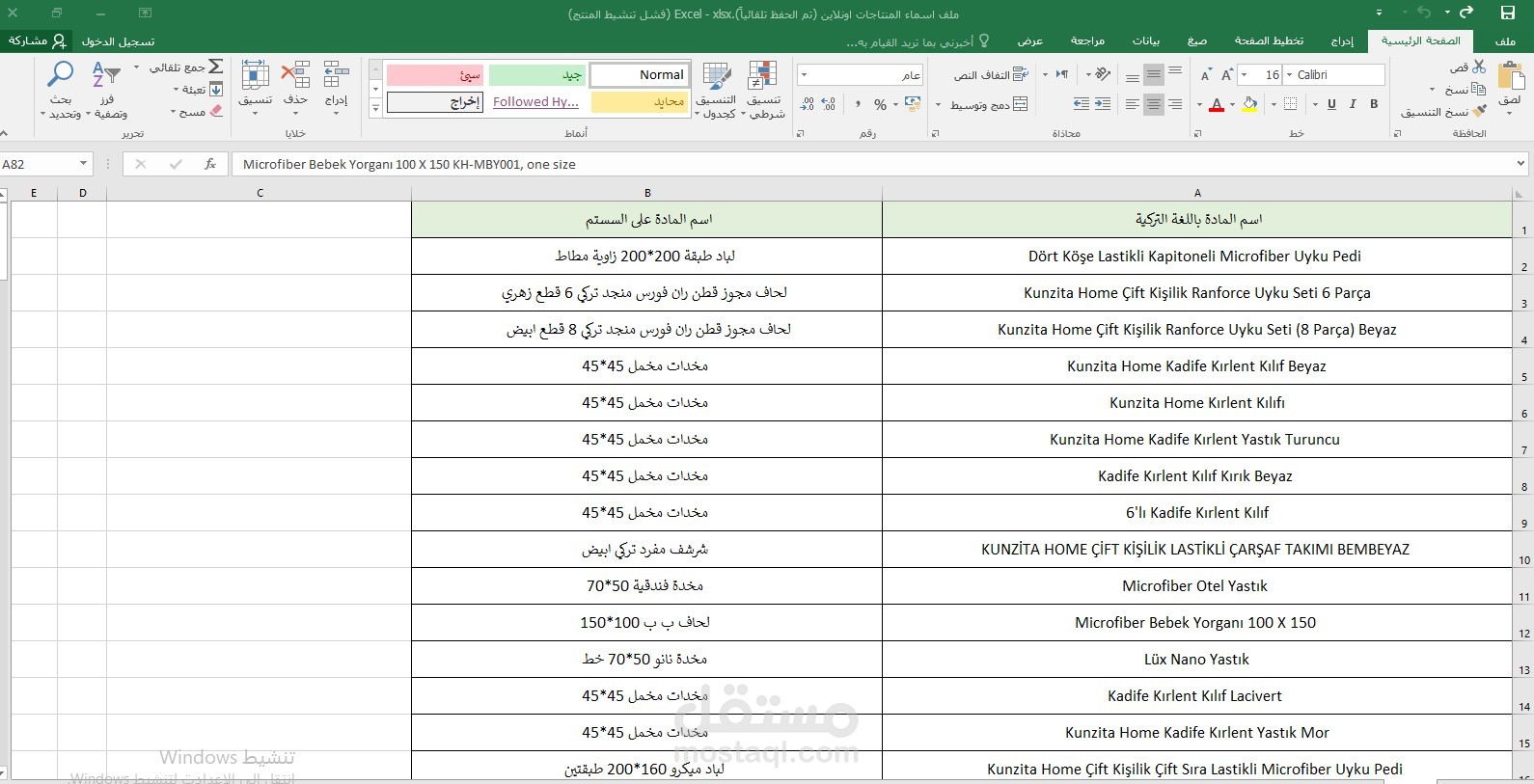Click Merge and Center (دمج وتوسيط)
This screenshot has width=1534, height=784.
tap(989, 104)
